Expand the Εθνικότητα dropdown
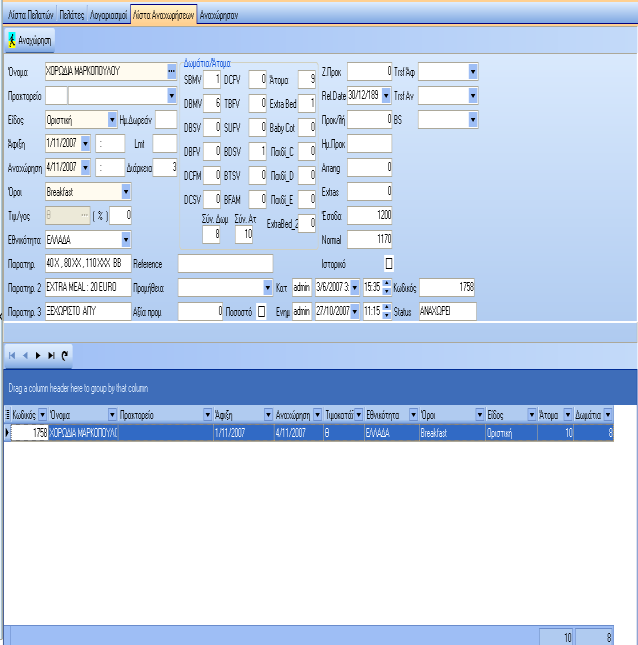This screenshot has height=645, width=638. (126, 239)
